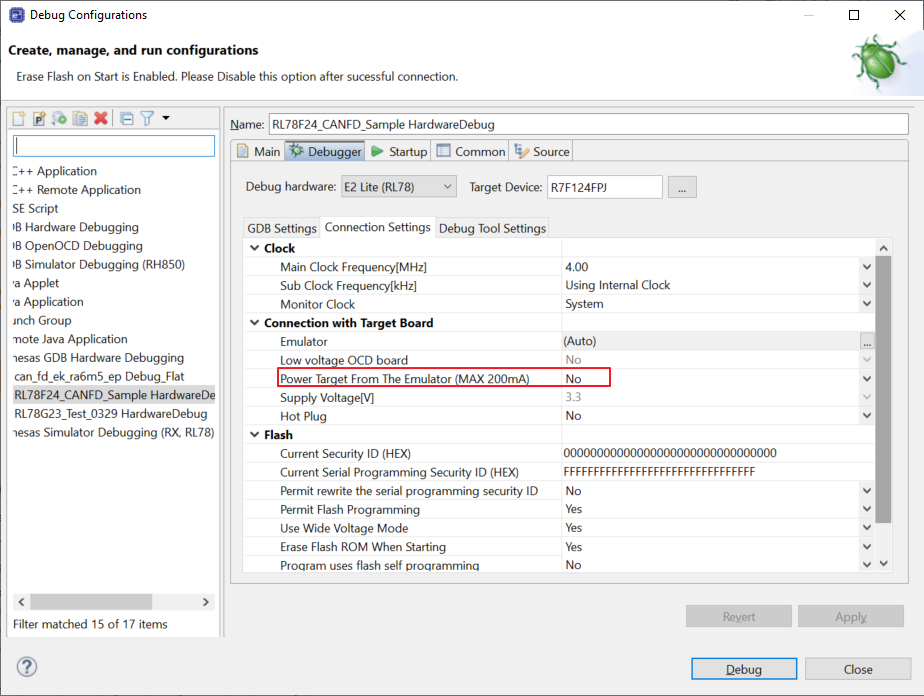The image size is (924, 696).
Task: Click the Duplicate configuration icon
Action: click(x=80, y=118)
